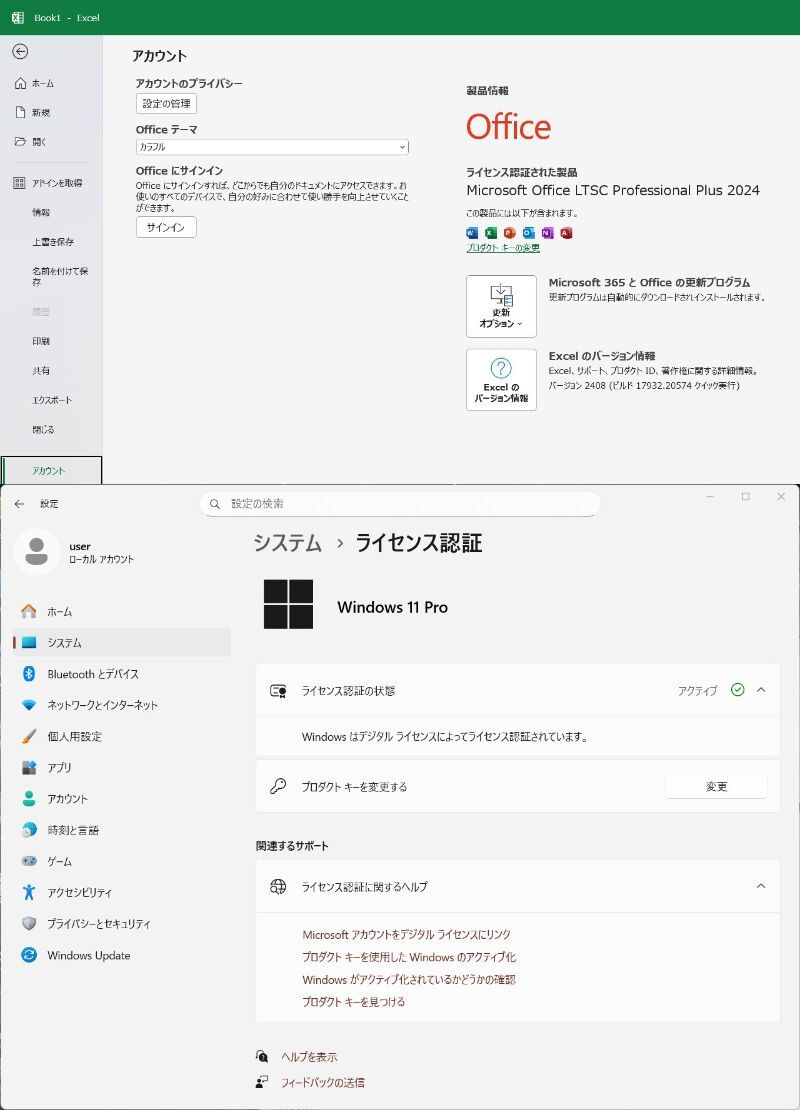This screenshot has width=800, height=1110.
Task: Click the OneNote app icon
Action: (x=547, y=233)
